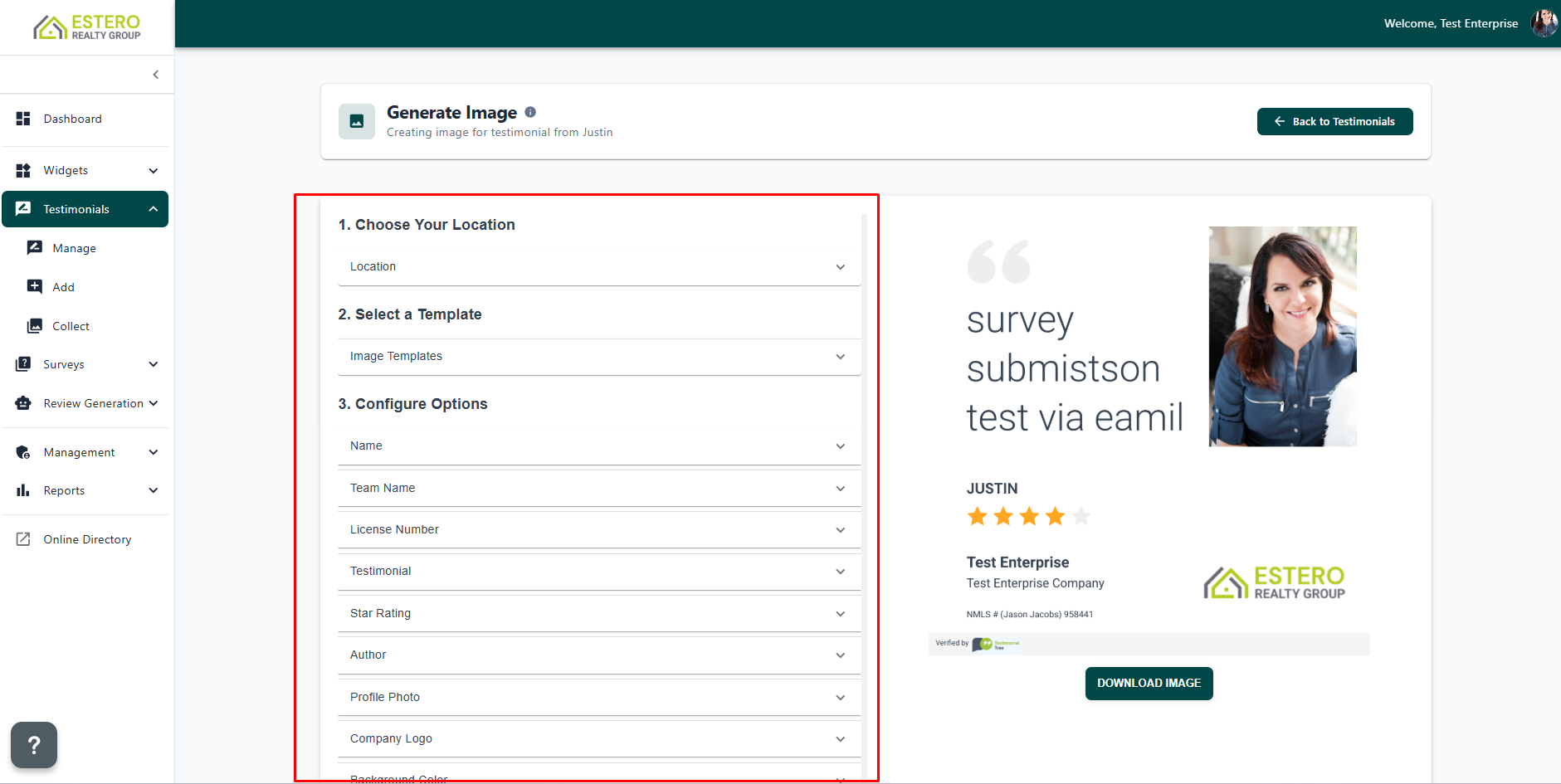This screenshot has height=784, width=1561.
Task: Expand the Widgets menu
Action: [x=85, y=170]
